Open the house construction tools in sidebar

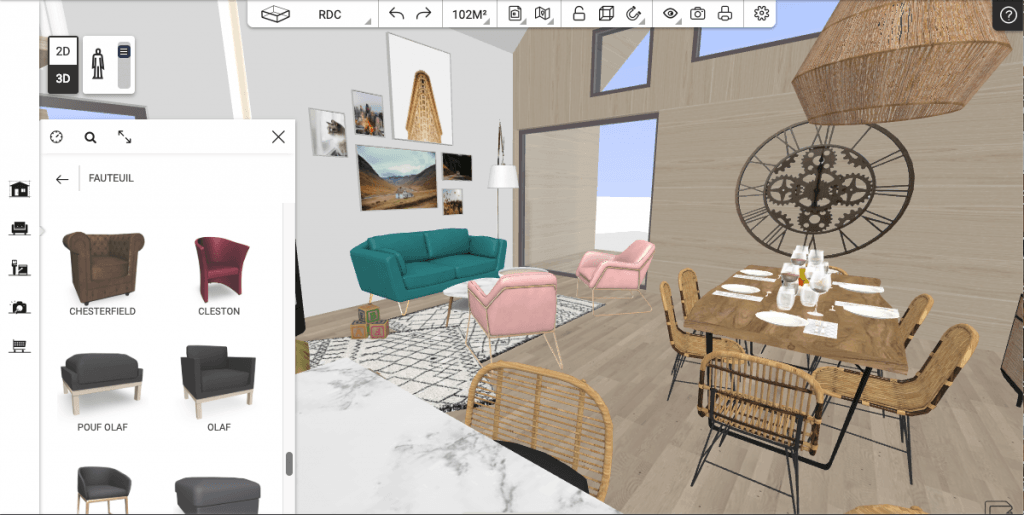[x=18, y=189]
